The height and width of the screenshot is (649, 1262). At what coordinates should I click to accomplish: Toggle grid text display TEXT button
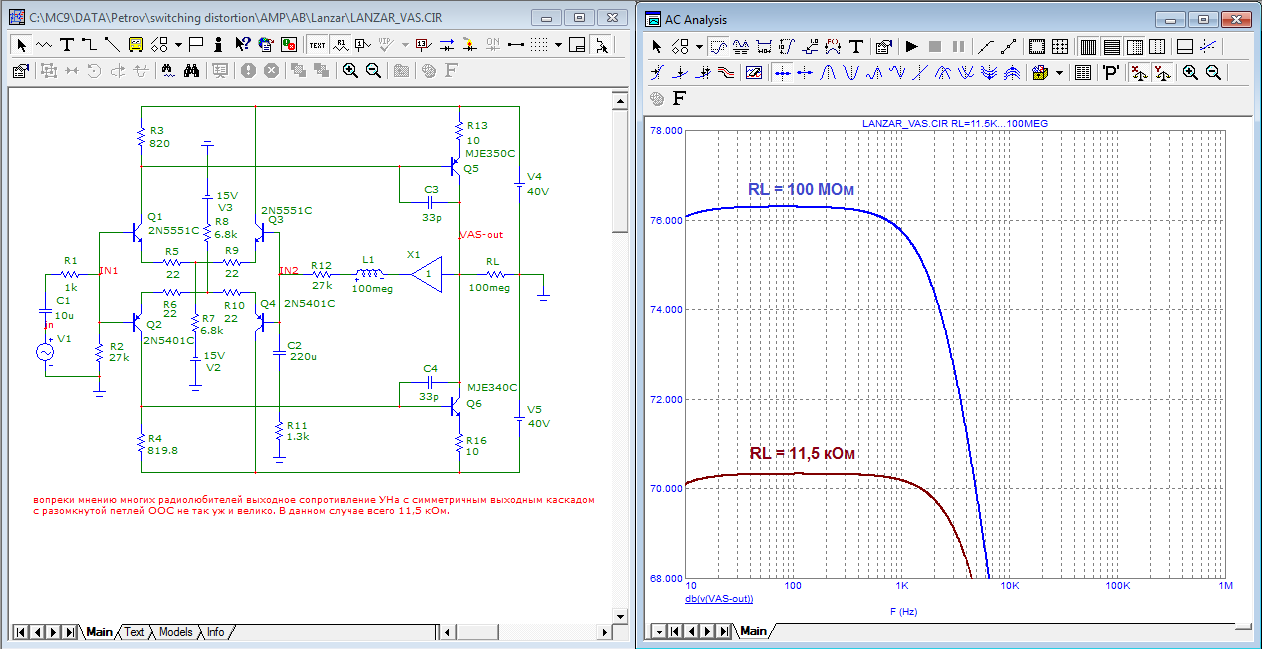pyautogui.click(x=317, y=45)
